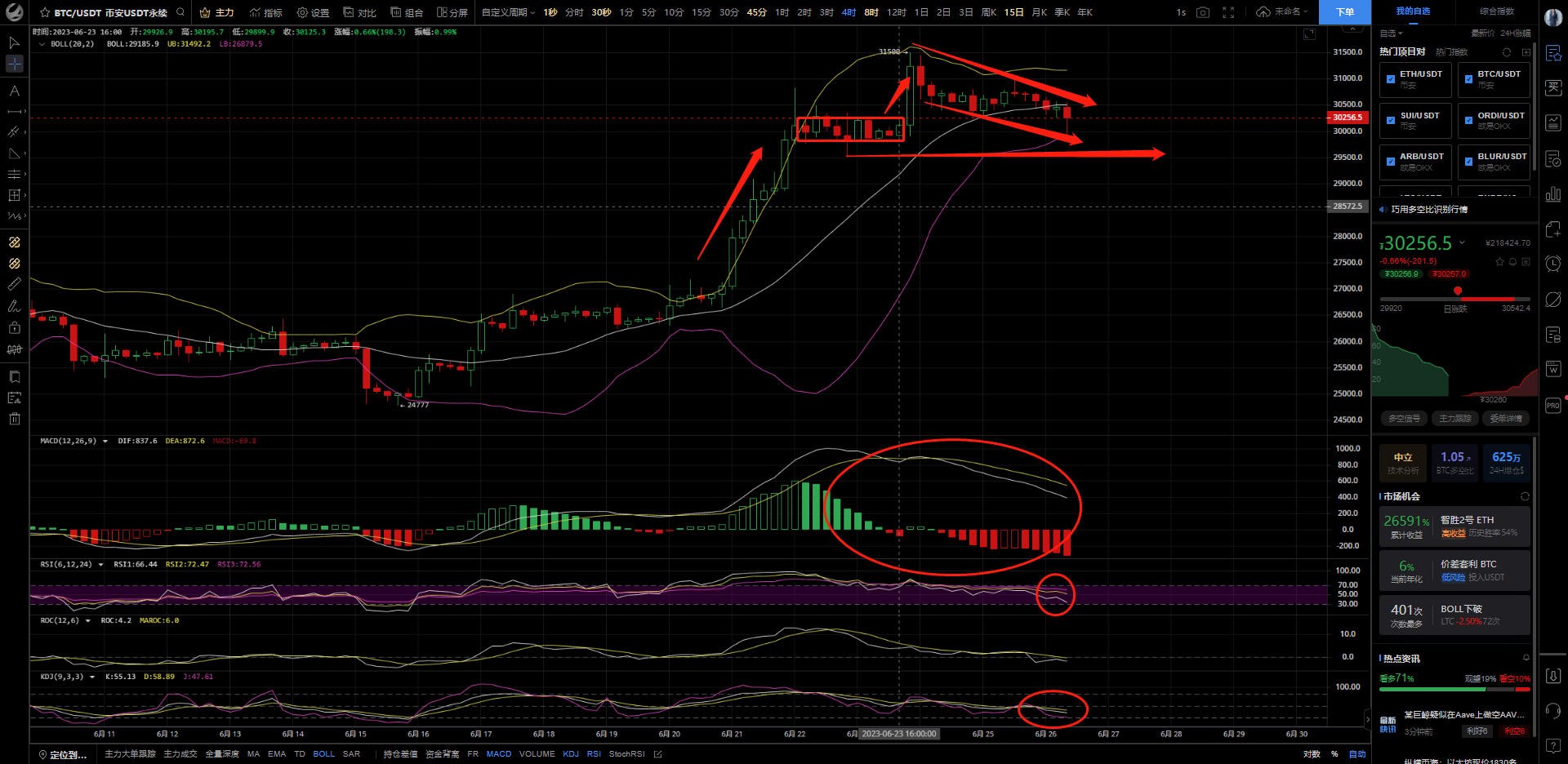Click the 下单 order button
The height and width of the screenshot is (764, 1568).
(x=1345, y=12)
